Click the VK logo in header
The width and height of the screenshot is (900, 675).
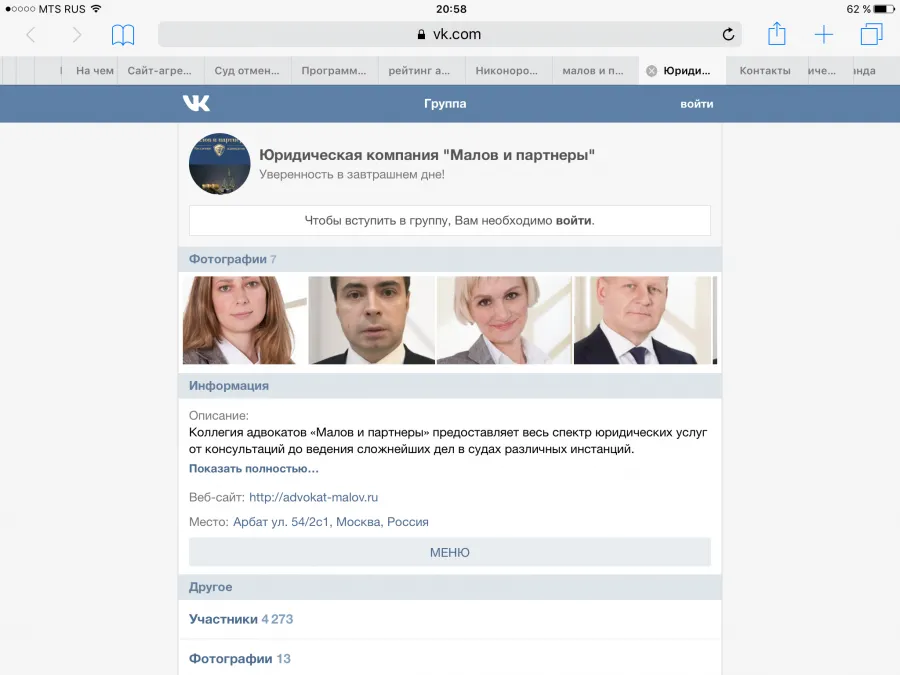tap(196, 103)
